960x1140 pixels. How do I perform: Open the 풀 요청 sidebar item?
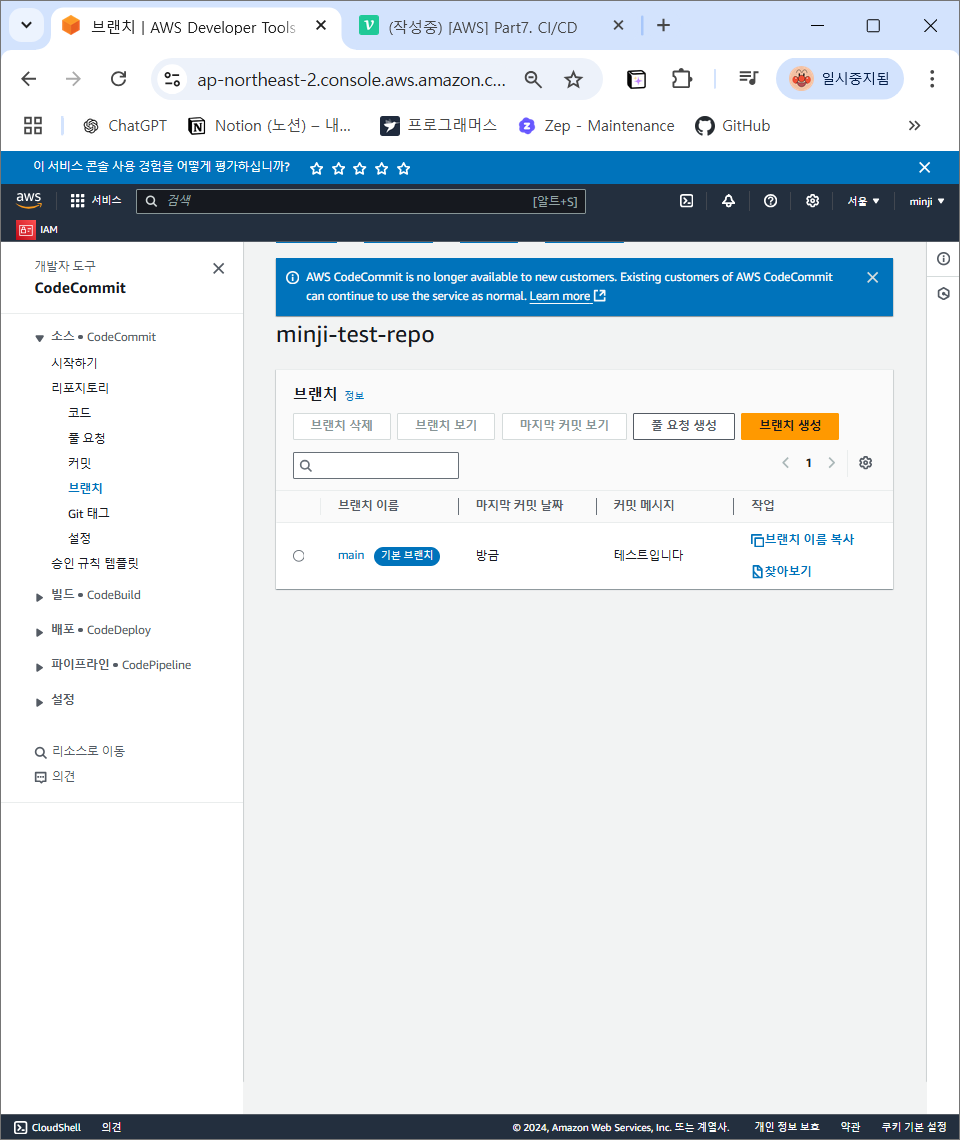point(87,438)
